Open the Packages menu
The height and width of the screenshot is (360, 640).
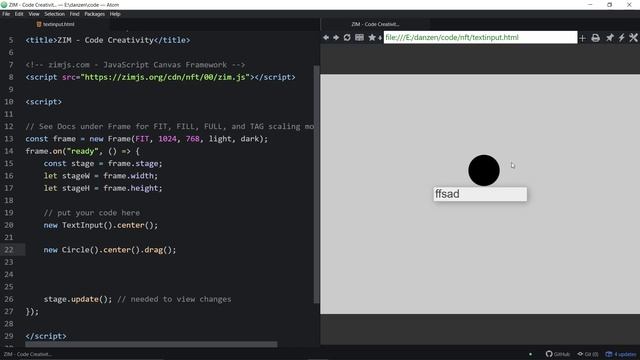pyautogui.click(x=95, y=14)
